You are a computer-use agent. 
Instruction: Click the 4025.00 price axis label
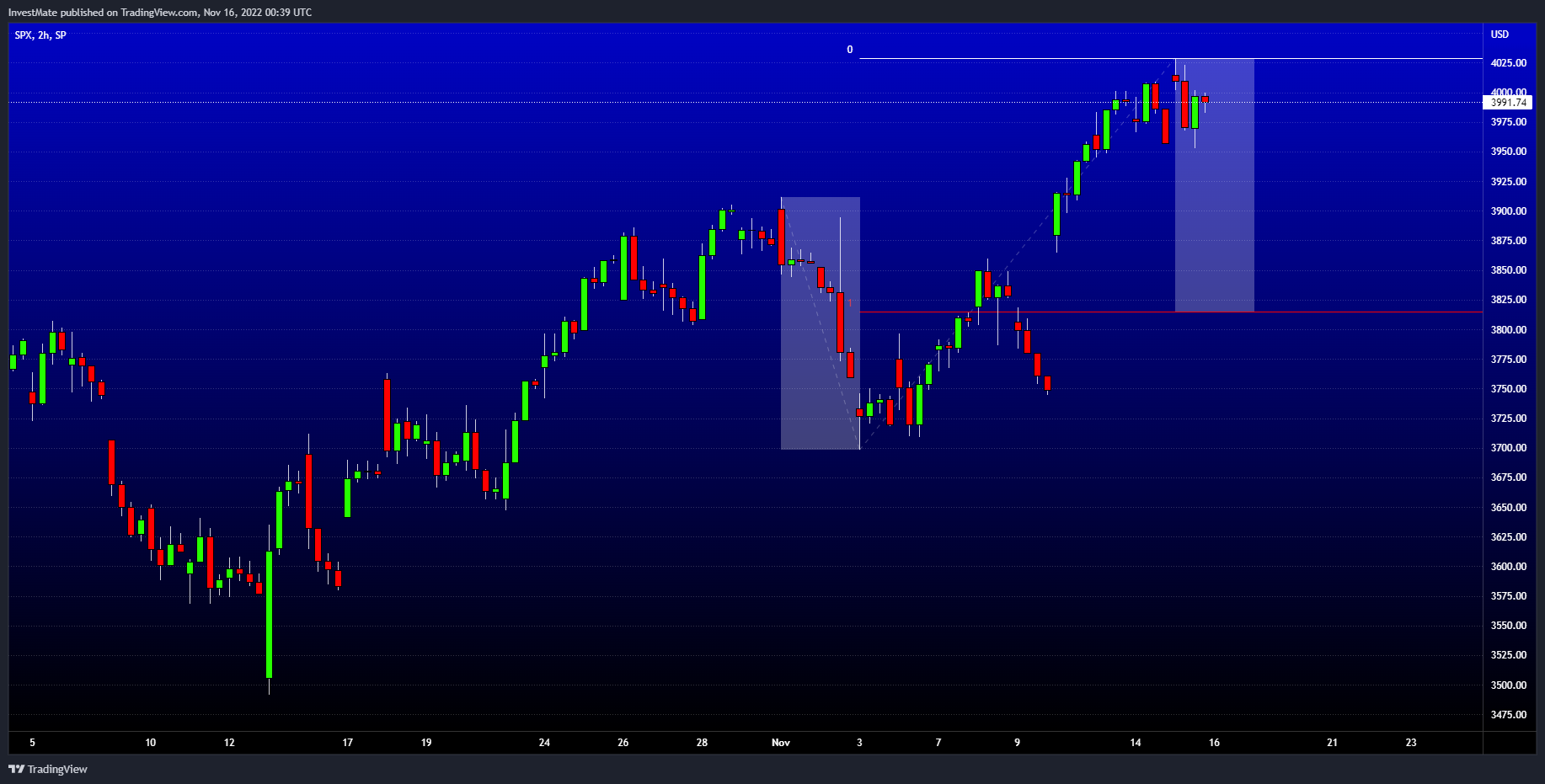coord(1508,63)
